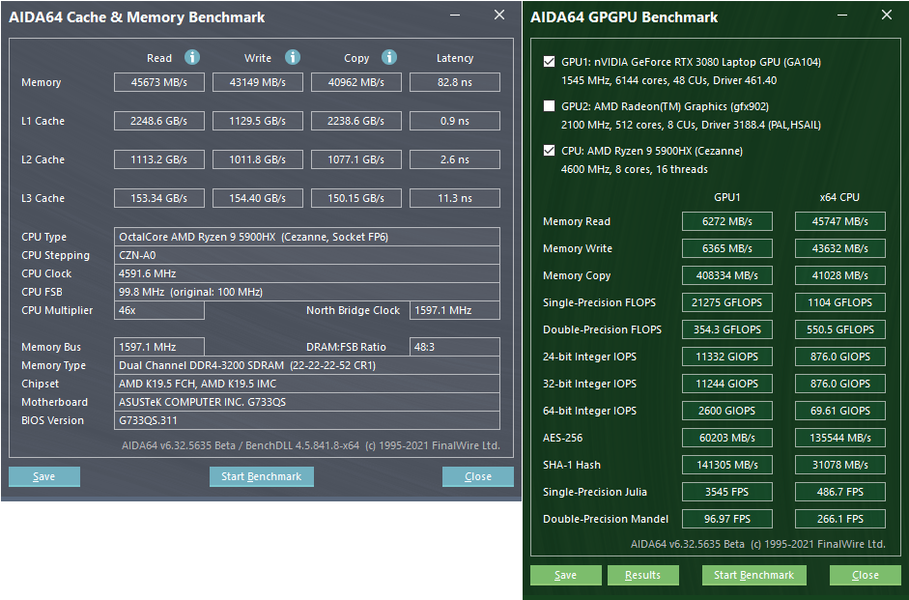Select GPU1 Memory Read 6272 MB/s

[x=727, y=221]
